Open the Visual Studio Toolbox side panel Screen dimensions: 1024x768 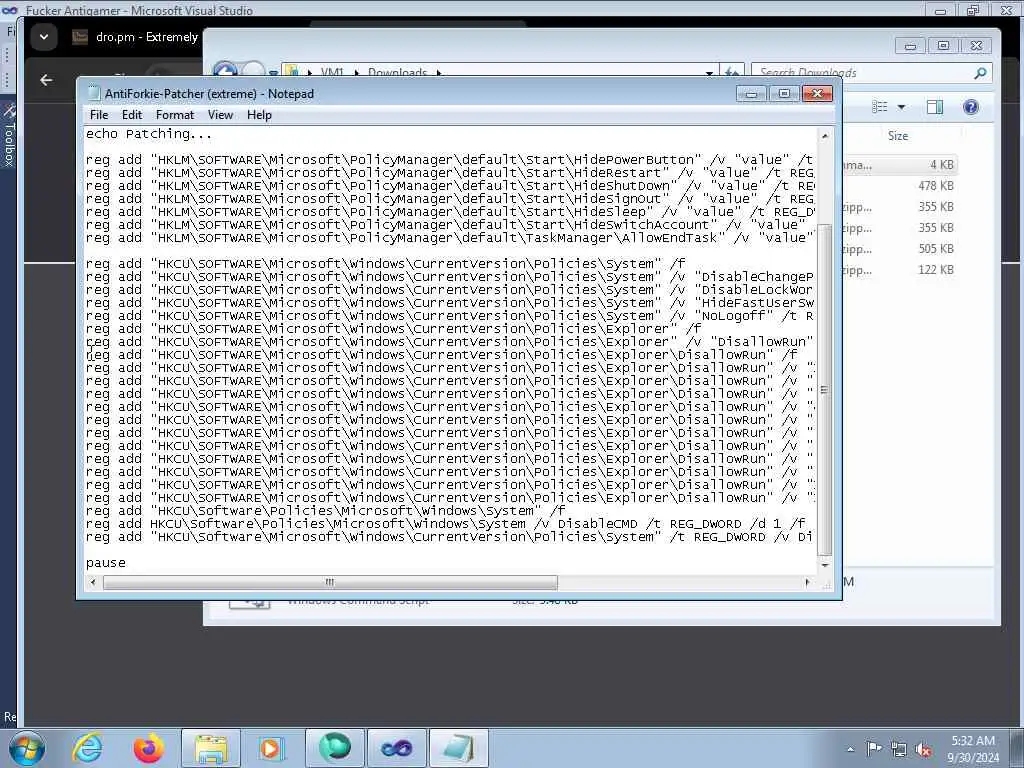tap(9, 135)
